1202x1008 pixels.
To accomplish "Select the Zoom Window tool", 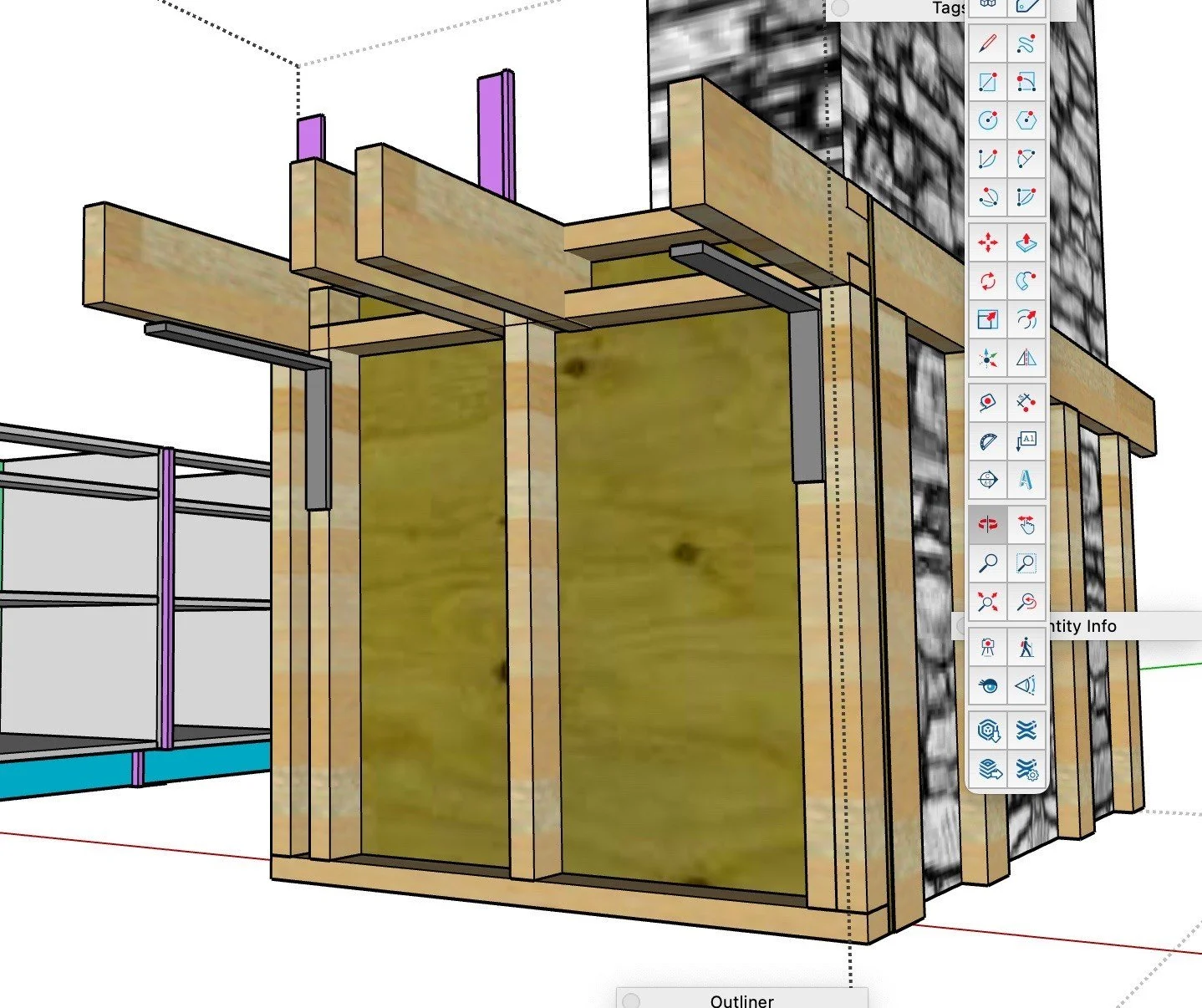I will pyautogui.click(x=1026, y=563).
